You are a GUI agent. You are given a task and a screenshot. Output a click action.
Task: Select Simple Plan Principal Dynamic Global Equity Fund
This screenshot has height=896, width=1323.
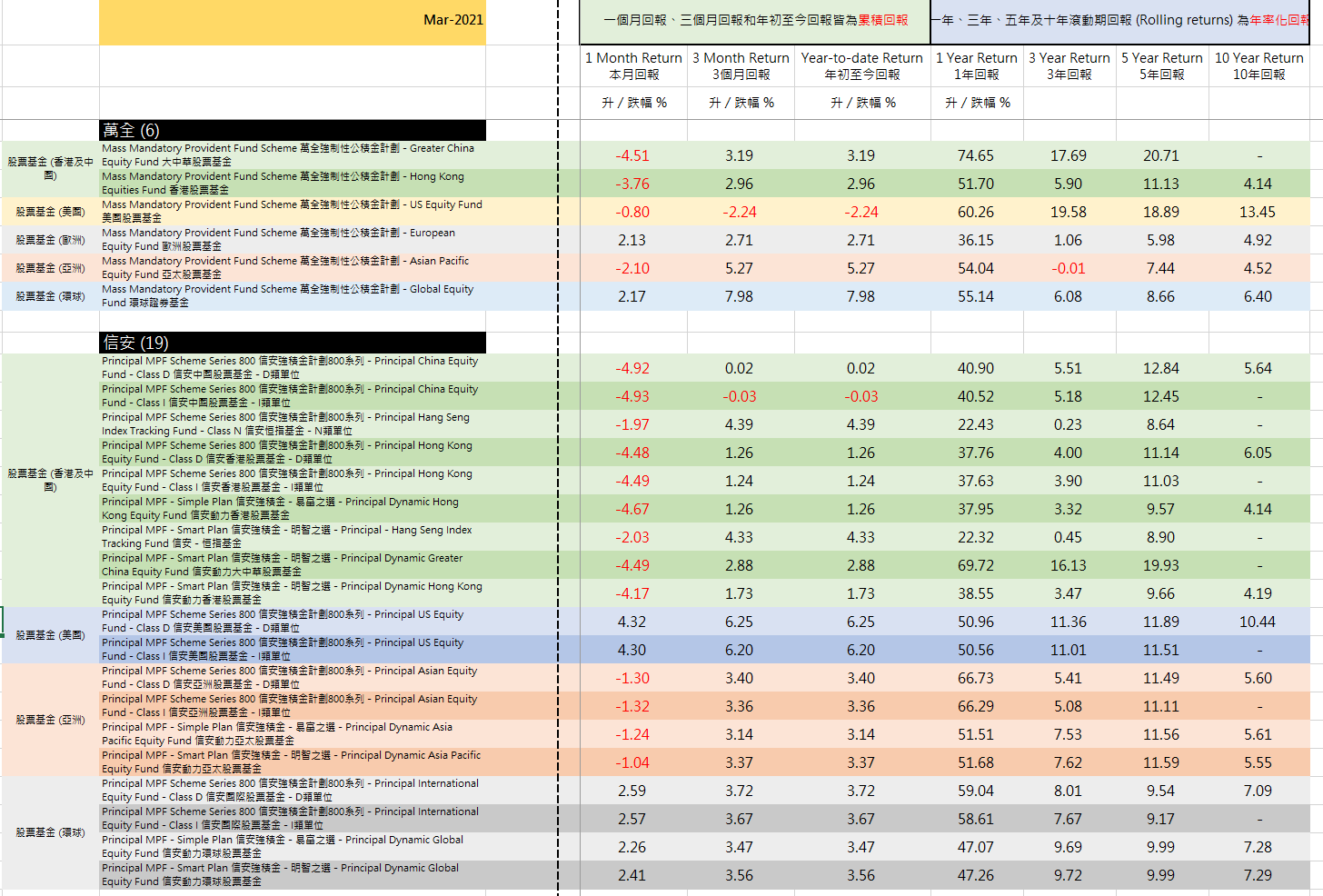coord(293,847)
